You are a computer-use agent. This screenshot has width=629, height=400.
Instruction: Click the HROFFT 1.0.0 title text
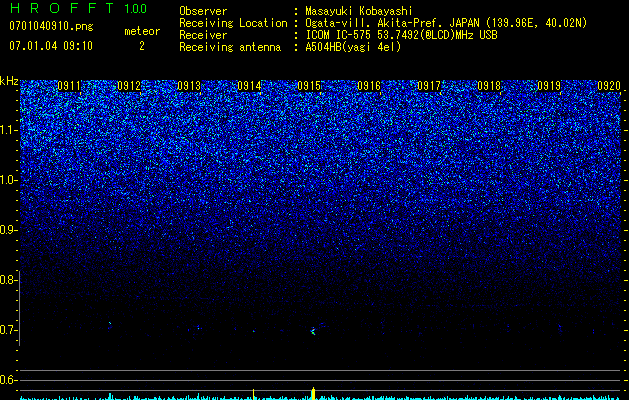tap(78, 8)
